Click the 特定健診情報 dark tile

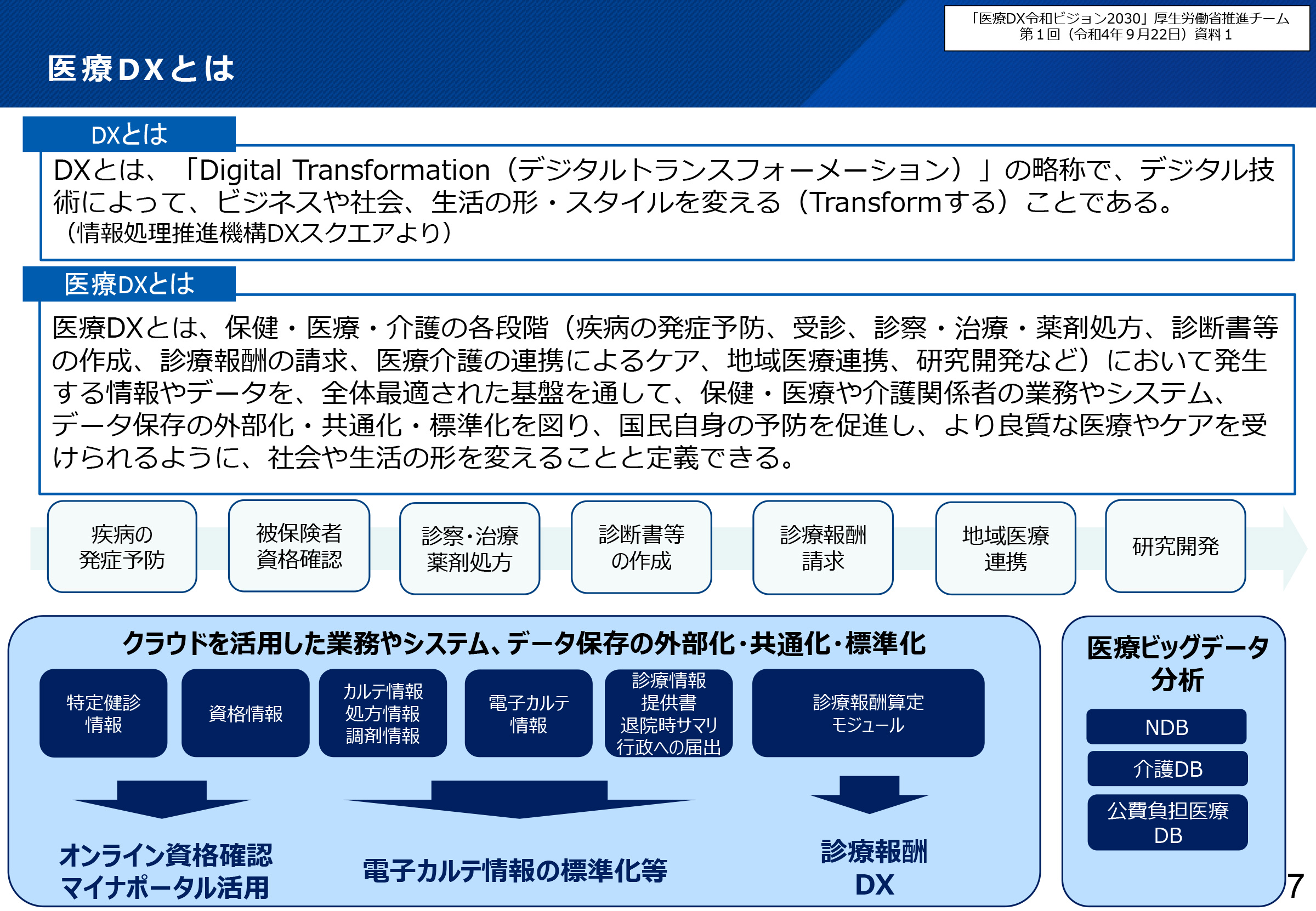click(103, 713)
